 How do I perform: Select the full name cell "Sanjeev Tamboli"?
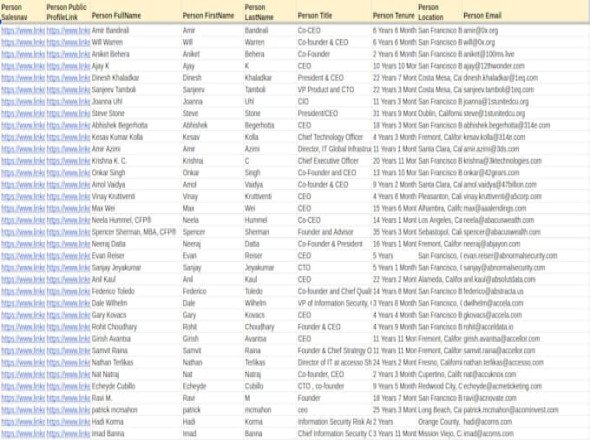[114, 90]
